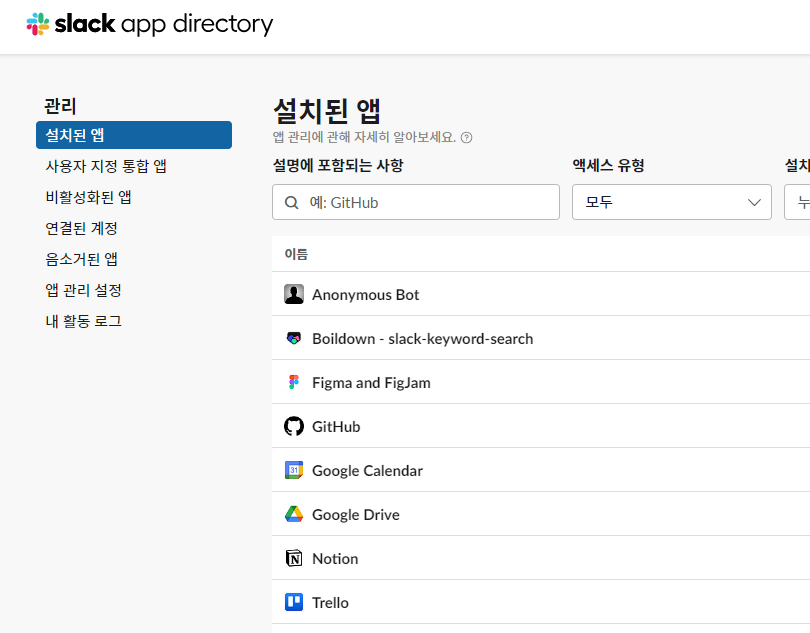The image size is (810, 633).
Task: Click the 설치된 앱 page title
Action: point(327,111)
